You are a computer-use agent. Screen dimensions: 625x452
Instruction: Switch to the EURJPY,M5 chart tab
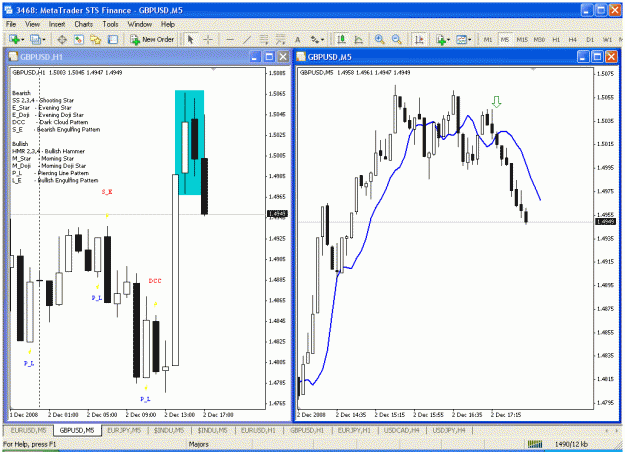(x=124, y=430)
